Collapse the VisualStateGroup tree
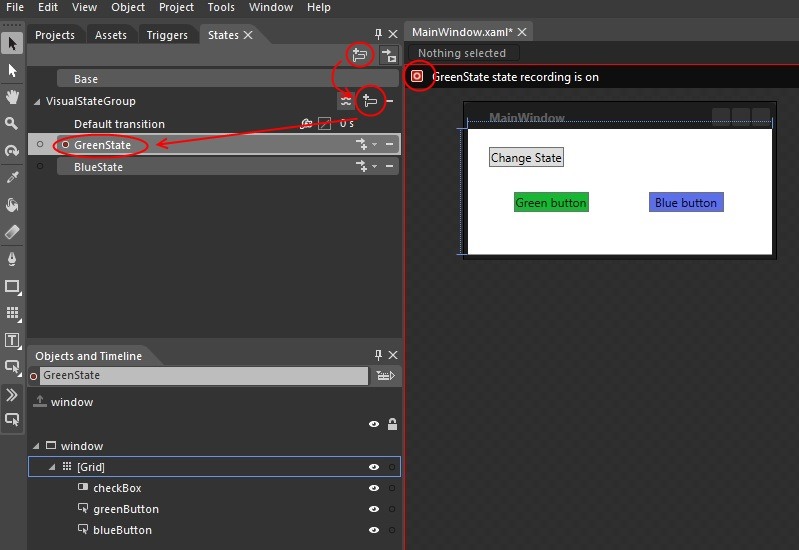 click(x=38, y=101)
